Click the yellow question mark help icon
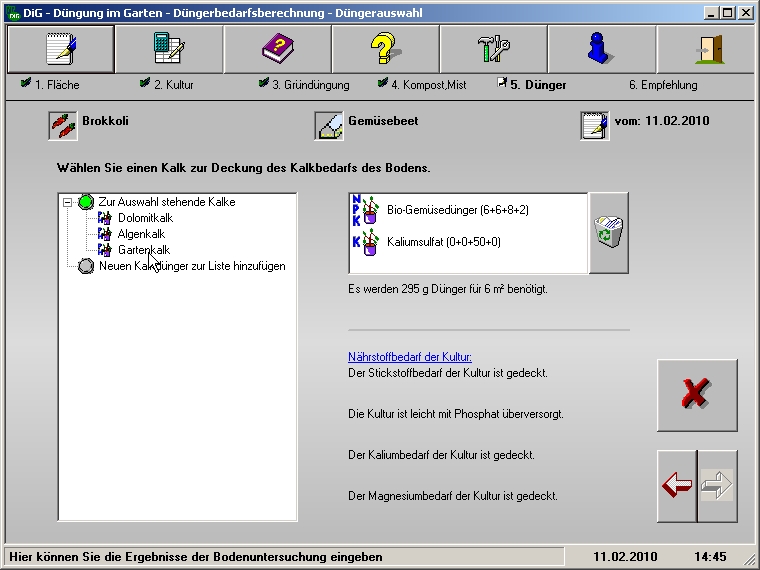The height and width of the screenshot is (570, 760). (x=385, y=49)
